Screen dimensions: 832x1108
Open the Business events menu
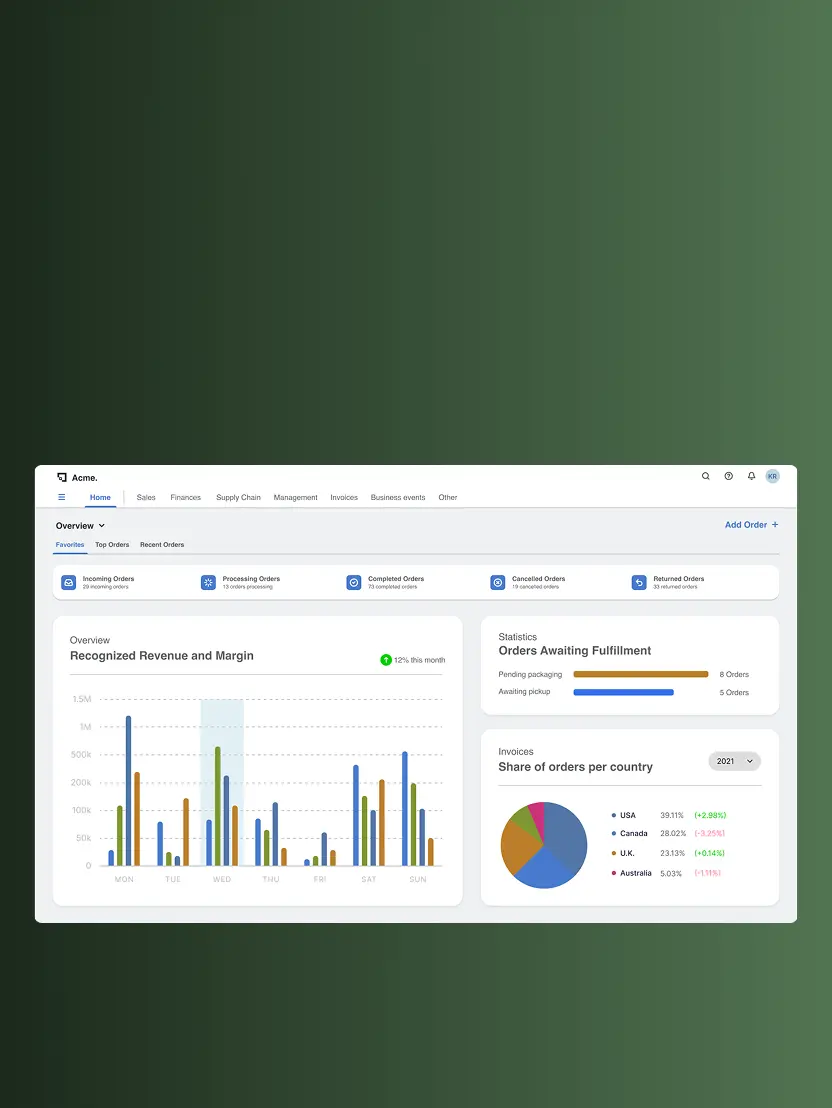pyautogui.click(x=398, y=497)
